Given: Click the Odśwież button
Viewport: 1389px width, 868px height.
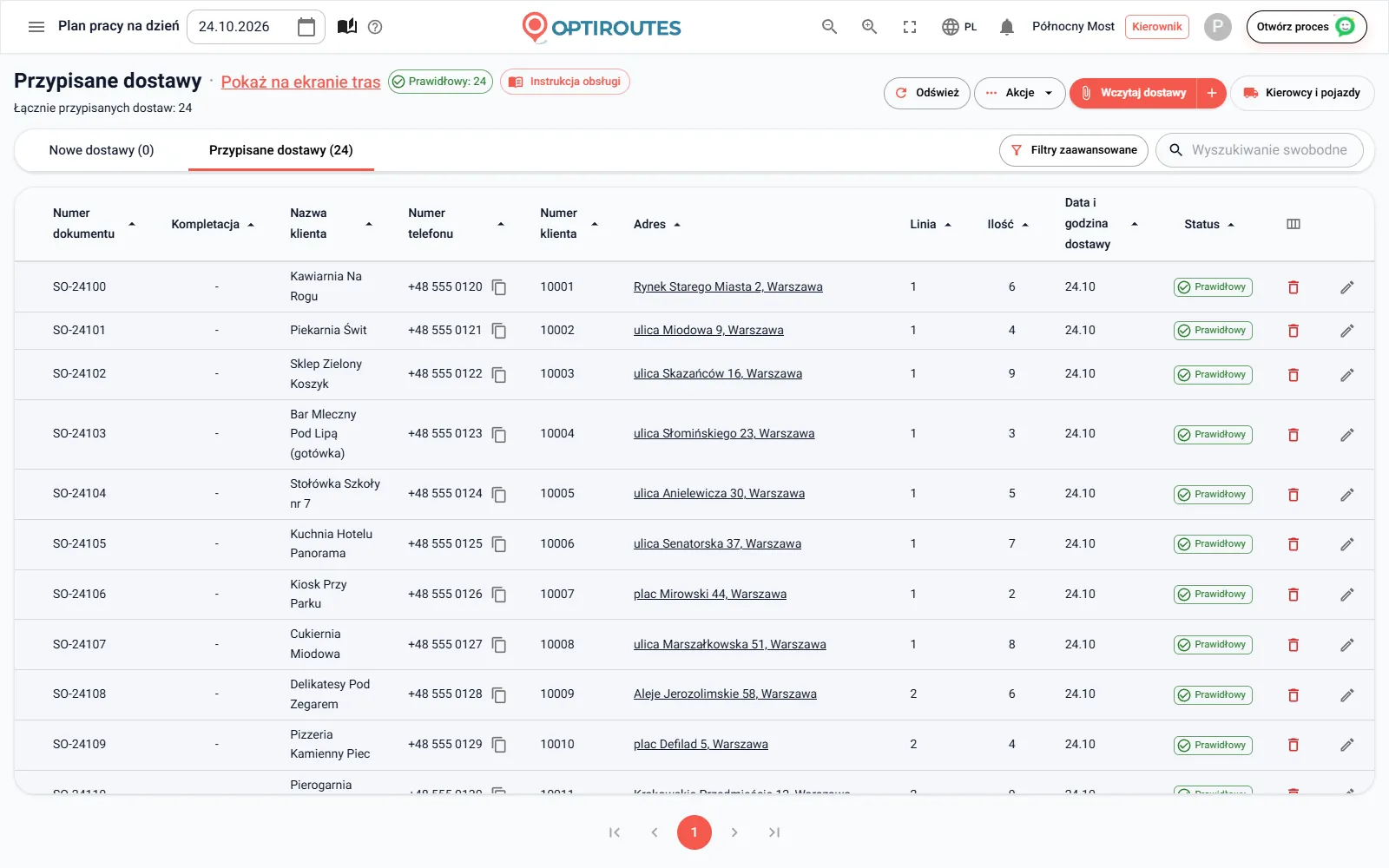Looking at the screenshot, I should coord(927,93).
